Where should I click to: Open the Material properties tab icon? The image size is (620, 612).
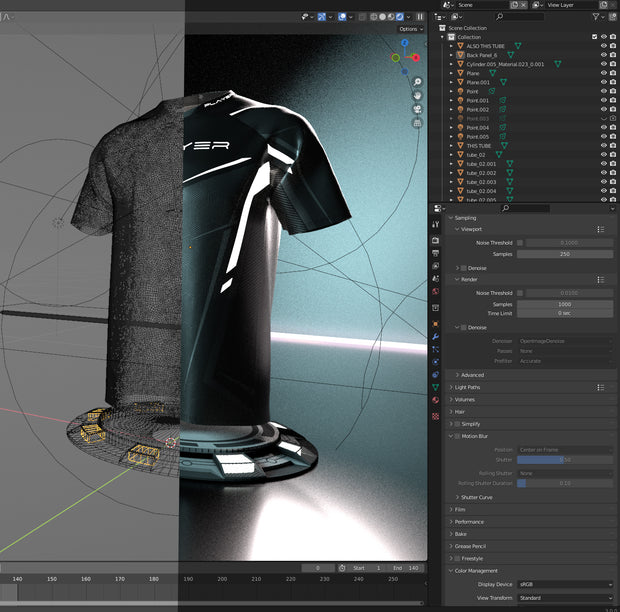[x=436, y=400]
